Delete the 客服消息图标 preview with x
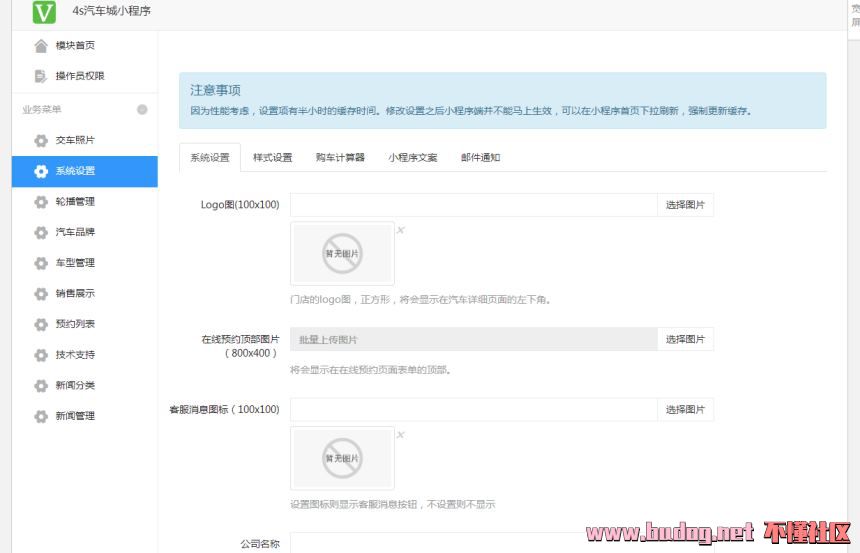The width and height of the screenshot is (860, 553). click(x=401, y=435)
